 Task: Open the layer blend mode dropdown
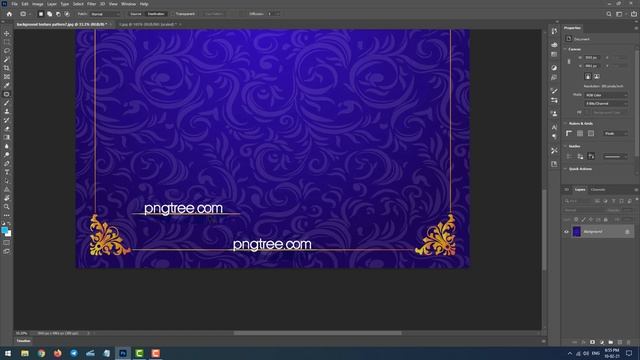click(583, 210)
